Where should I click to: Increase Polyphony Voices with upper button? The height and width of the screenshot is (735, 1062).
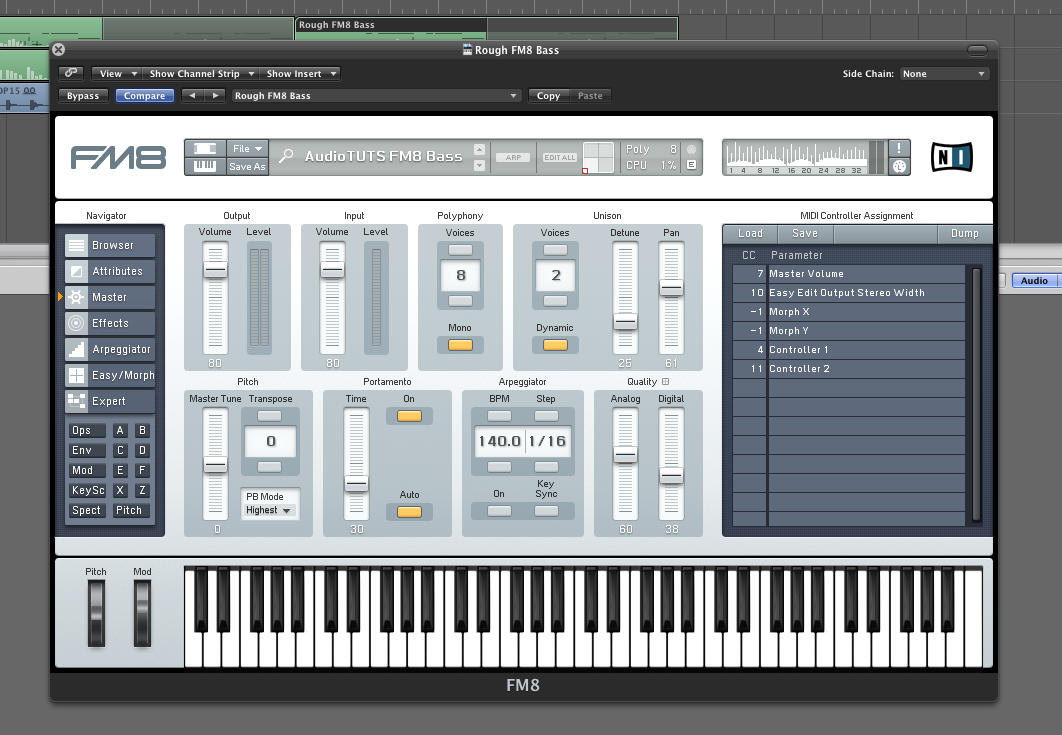[461, 250]
